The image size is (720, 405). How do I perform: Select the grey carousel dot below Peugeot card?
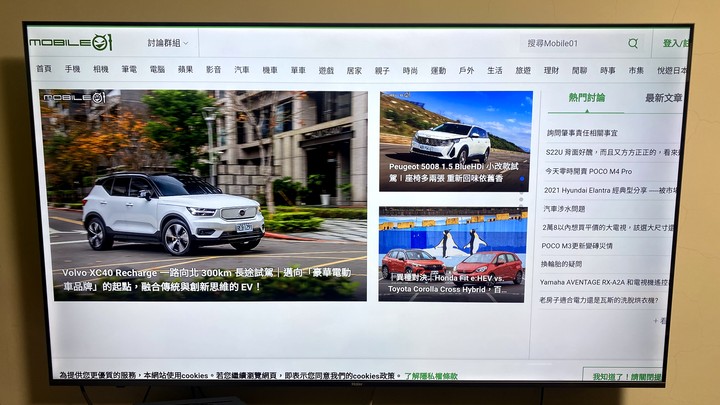point(521,199)
